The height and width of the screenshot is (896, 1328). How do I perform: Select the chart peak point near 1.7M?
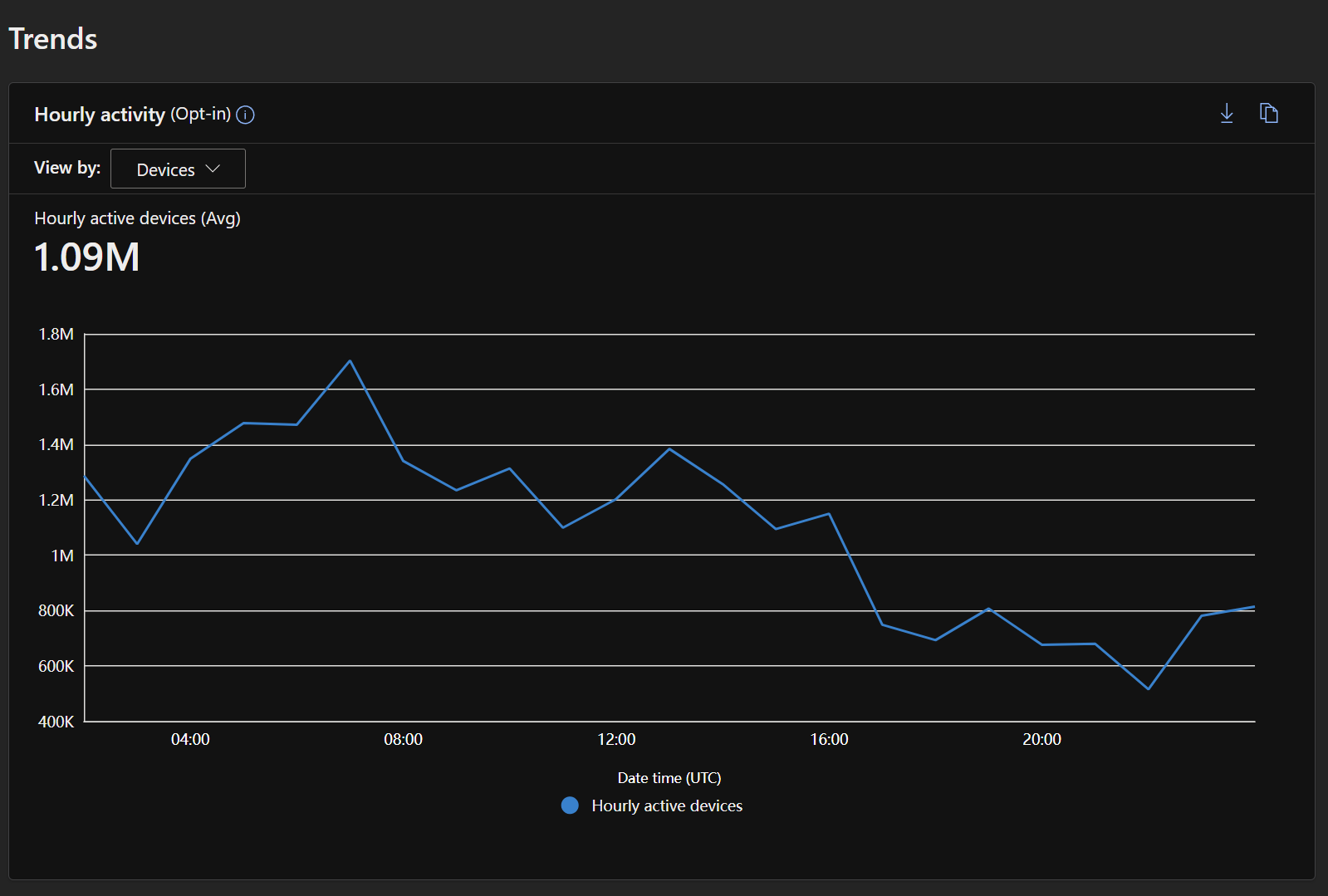350,360
